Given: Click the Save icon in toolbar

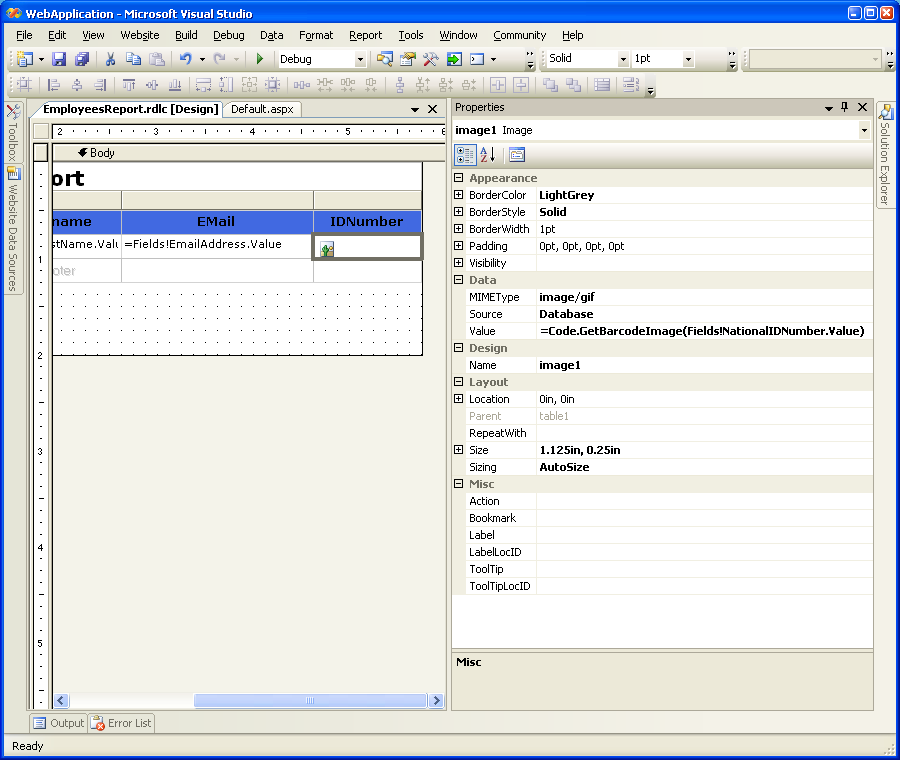Looking at the screenshot, I should 59,59.
